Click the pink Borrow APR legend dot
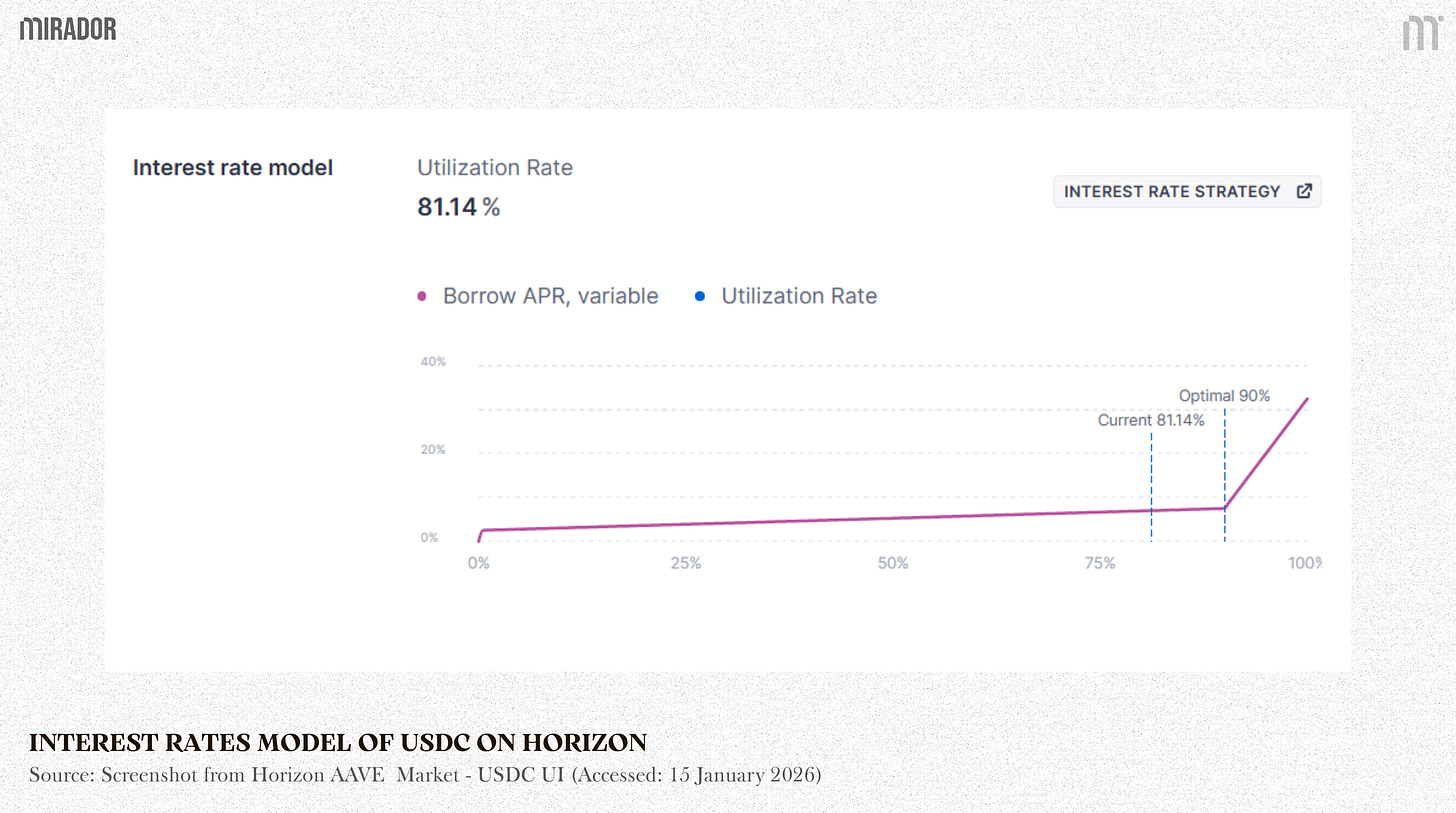The width and height of the screenshot is (1456, 813). tap(422, 296)
